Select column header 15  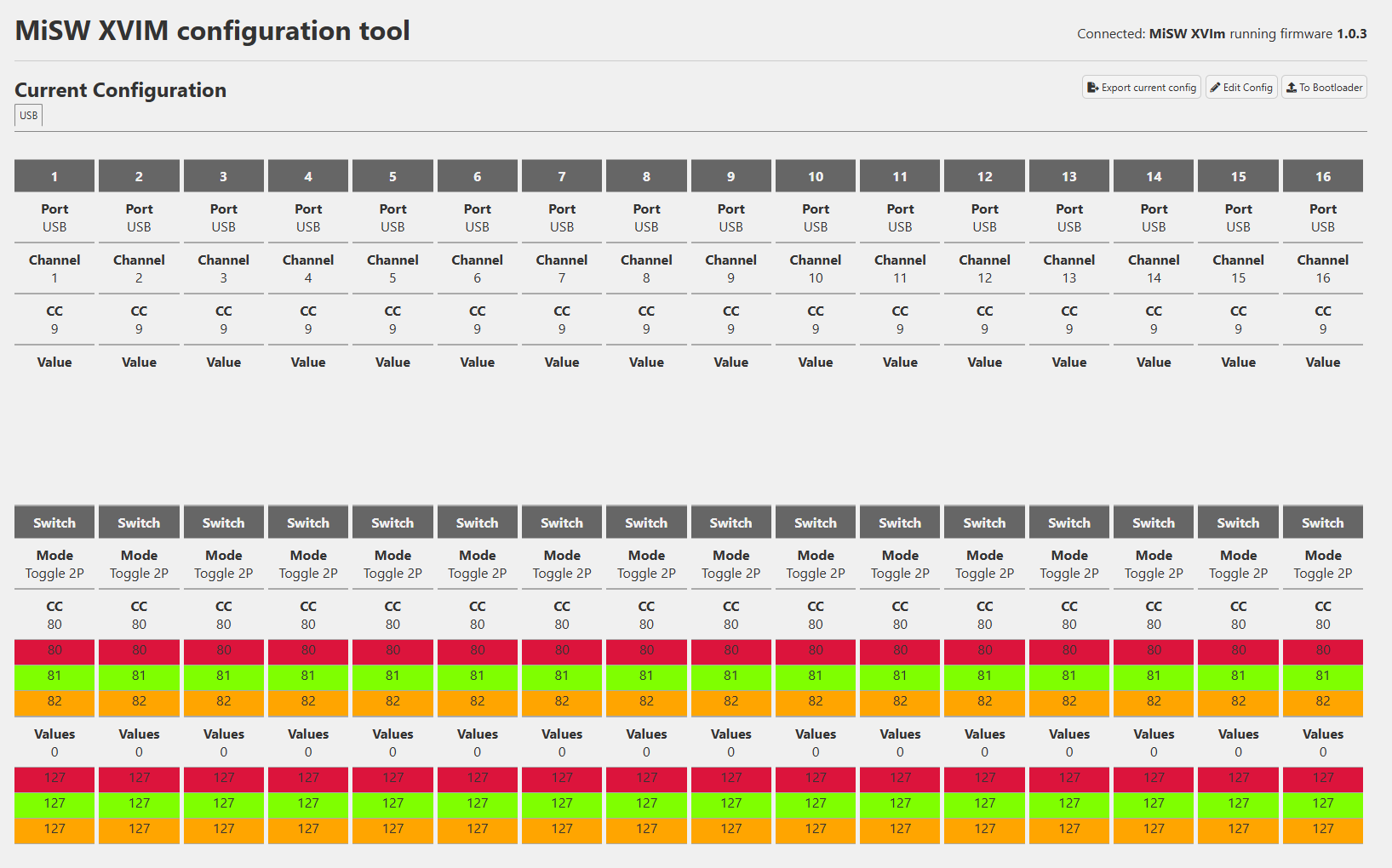[x=1239, y=176]
